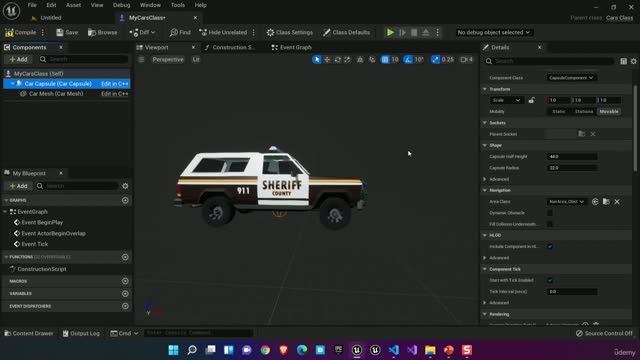
Task: Click Edit in C++ for Car Mesh
Action: 115,93
